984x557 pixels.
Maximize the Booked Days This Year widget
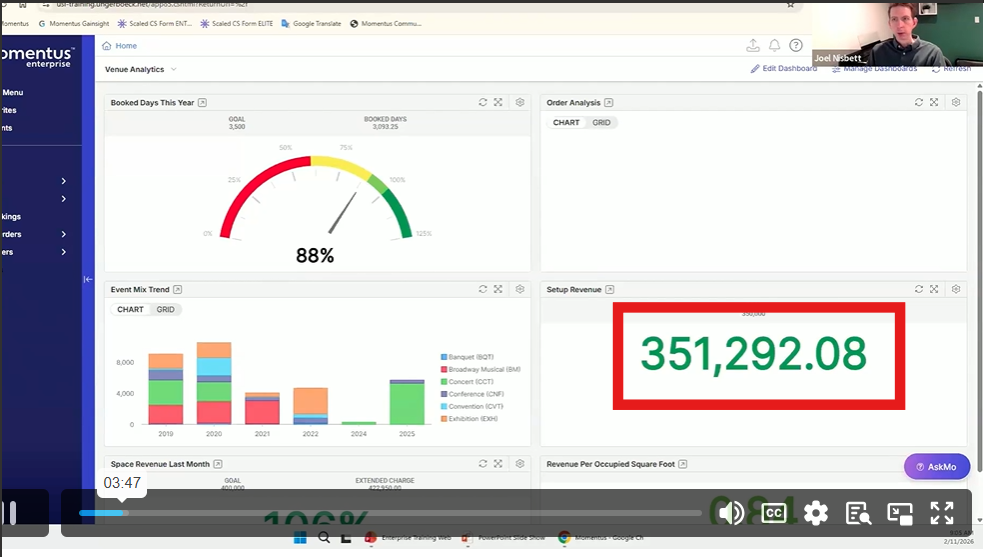pos(498,102)
